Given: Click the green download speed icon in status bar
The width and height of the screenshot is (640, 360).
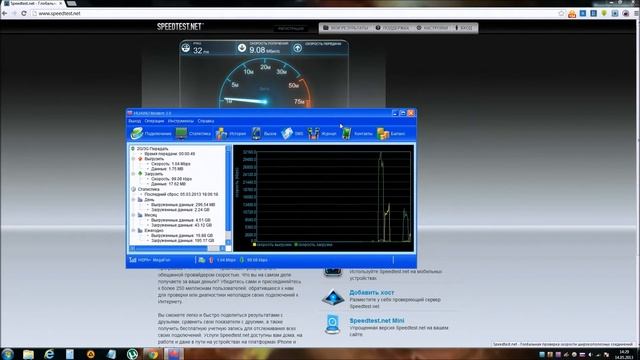Looking at the screenshot, I should 242,260.
